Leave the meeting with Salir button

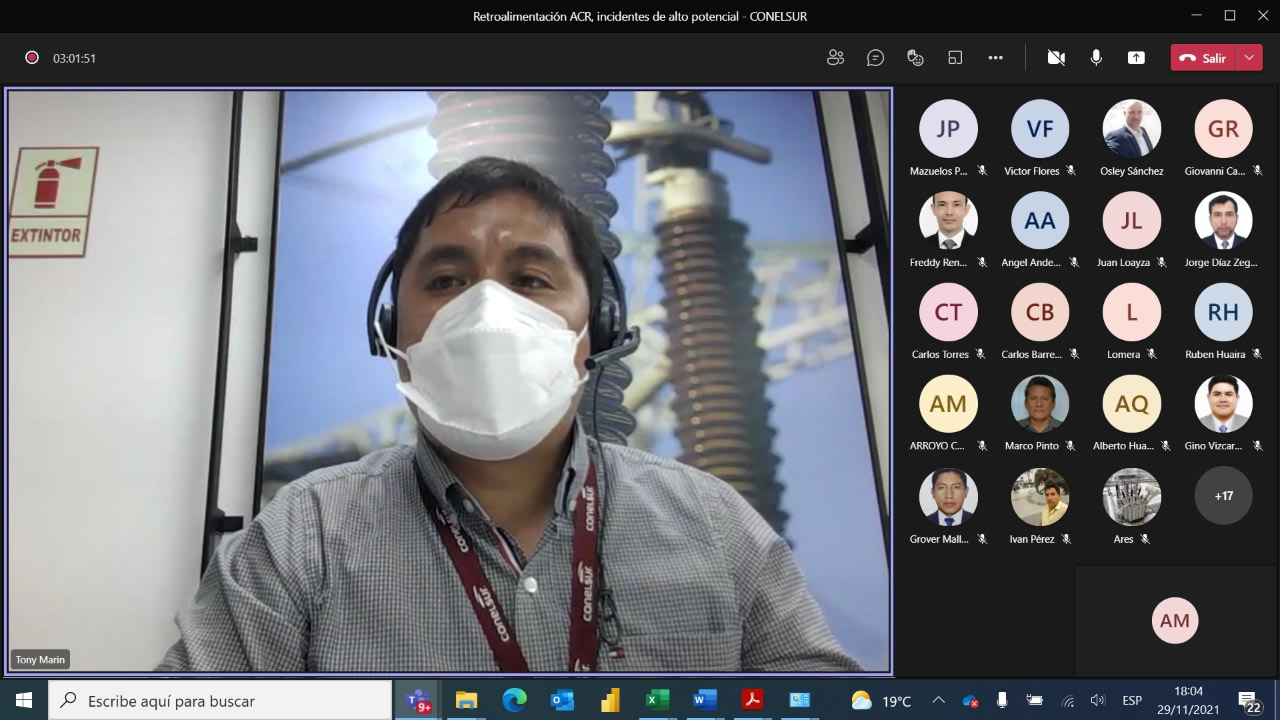(1203, 58)
